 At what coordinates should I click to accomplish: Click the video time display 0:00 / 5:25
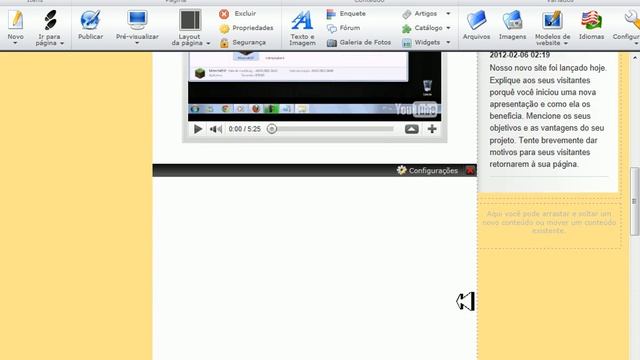[x=244, y=129]
